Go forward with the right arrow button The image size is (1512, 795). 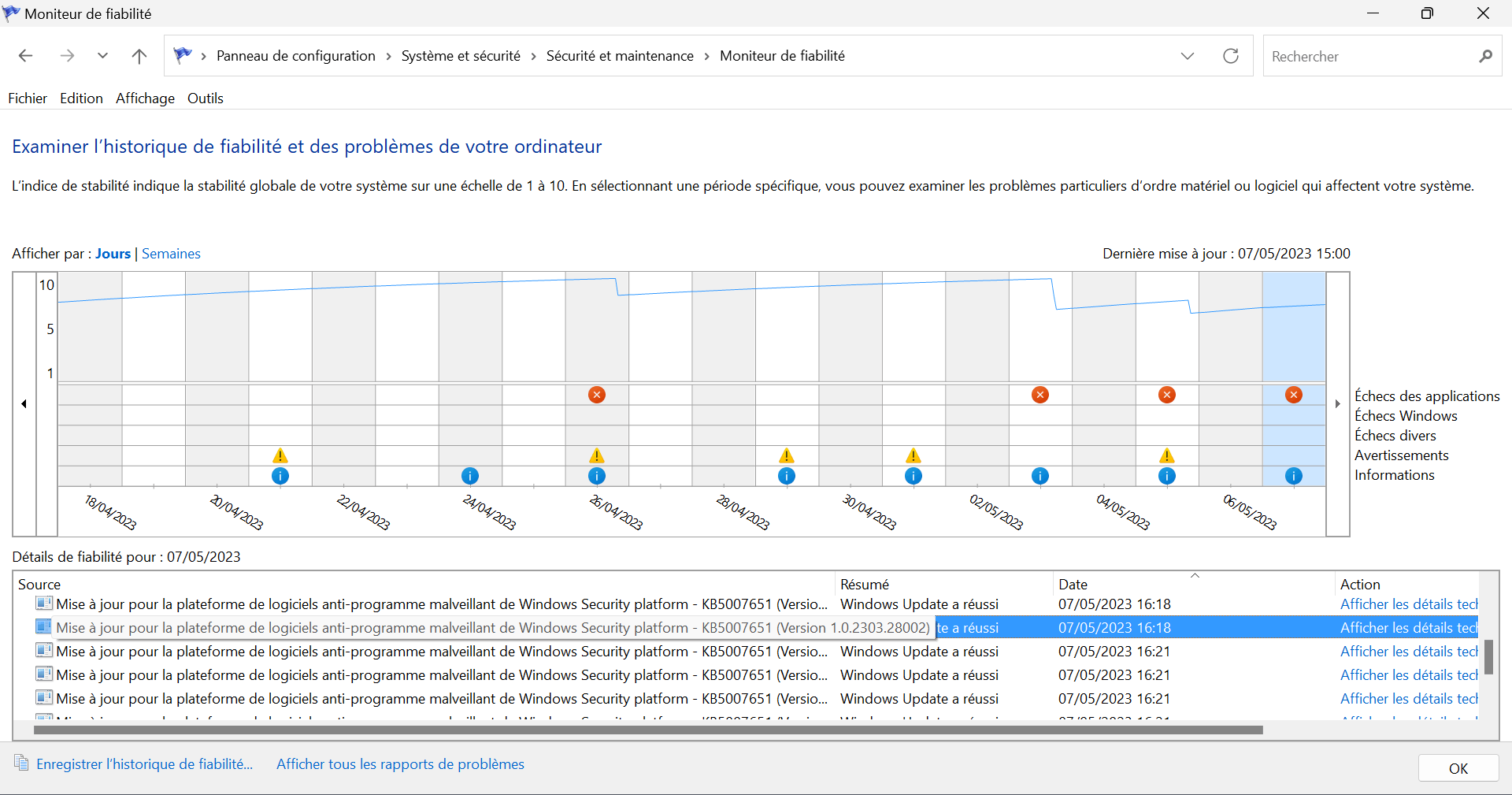click(x=68, y=56)
